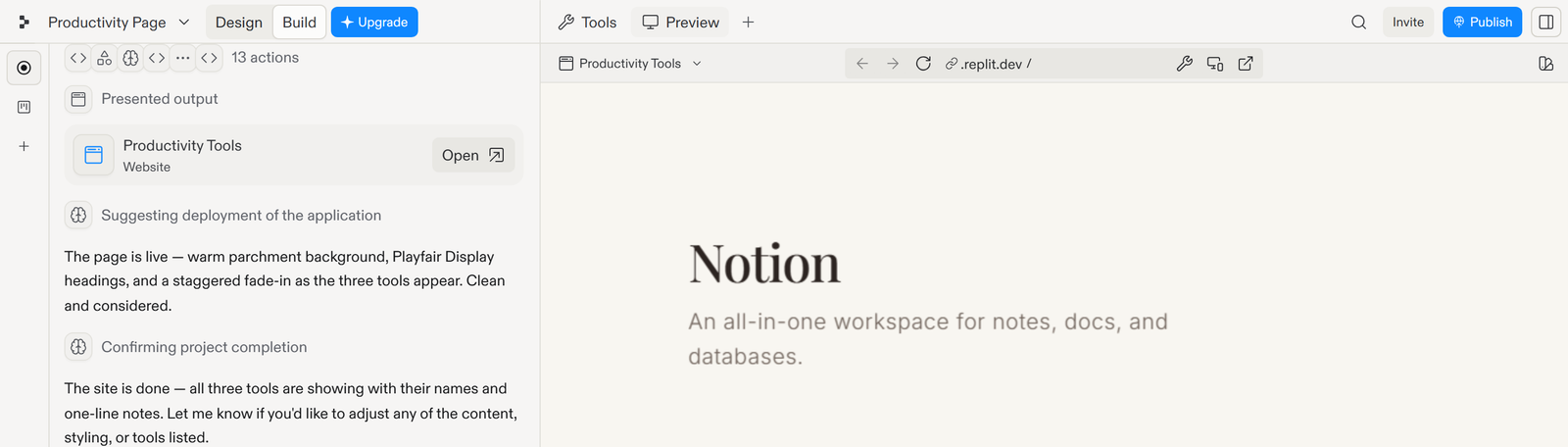Click the Publish button
1568x447 pixels.
(1482, 22)
